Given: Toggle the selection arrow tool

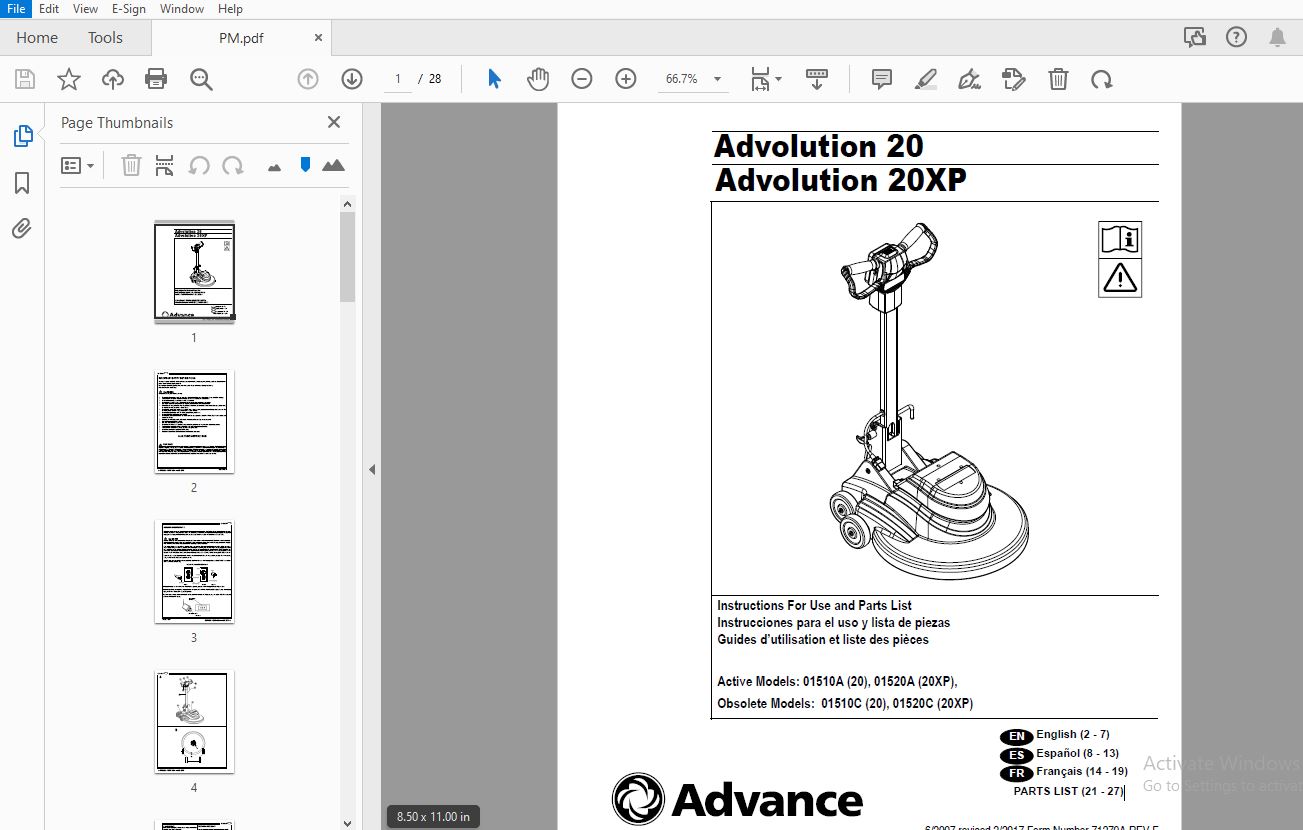Looking at the screenshot, I should 493,78.
